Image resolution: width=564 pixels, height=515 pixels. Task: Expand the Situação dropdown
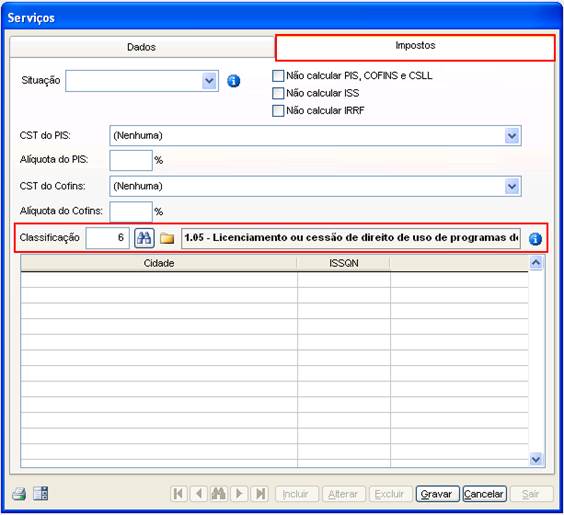[210, 81]
